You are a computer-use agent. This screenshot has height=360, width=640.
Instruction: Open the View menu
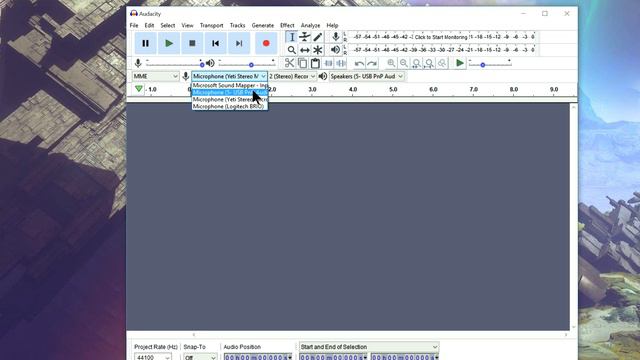(x=187, y=25)
